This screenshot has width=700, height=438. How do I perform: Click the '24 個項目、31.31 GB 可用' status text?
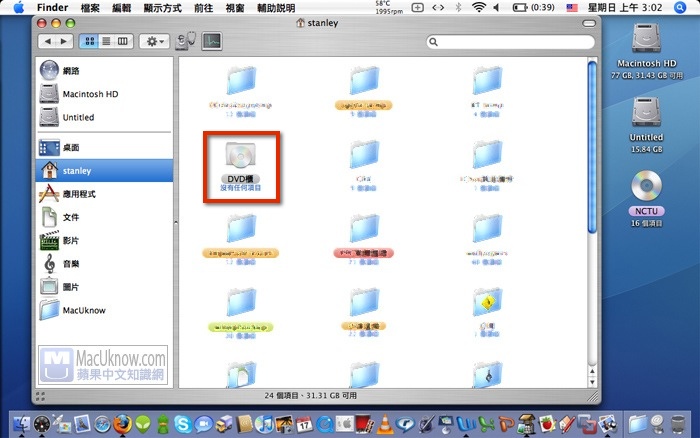point(311,396)
